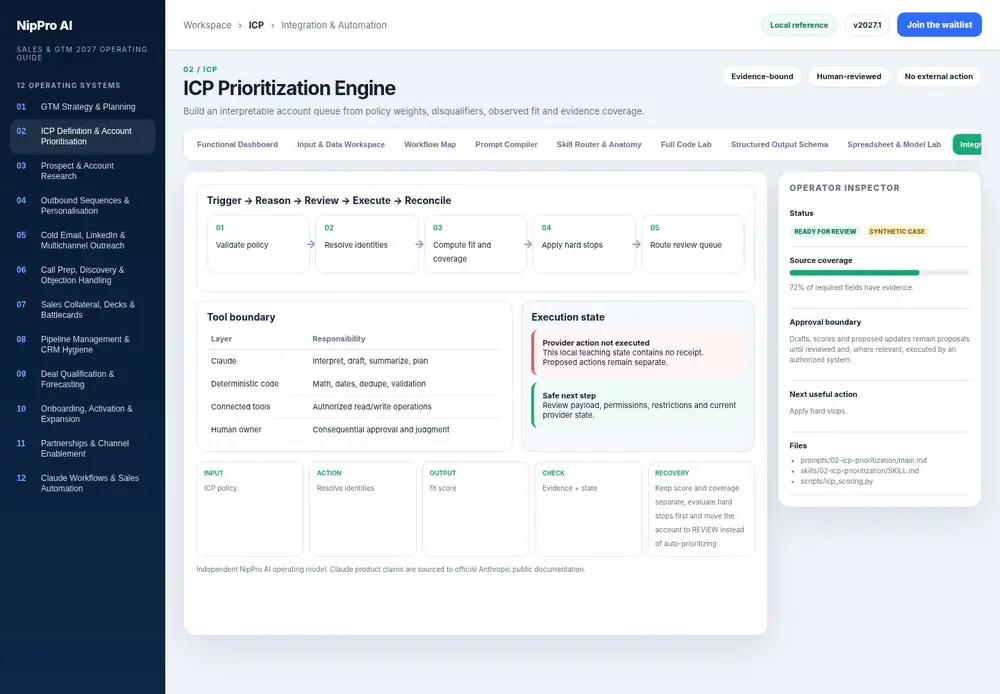Click the Source coverage progress bar

click(x=879, y=272)
